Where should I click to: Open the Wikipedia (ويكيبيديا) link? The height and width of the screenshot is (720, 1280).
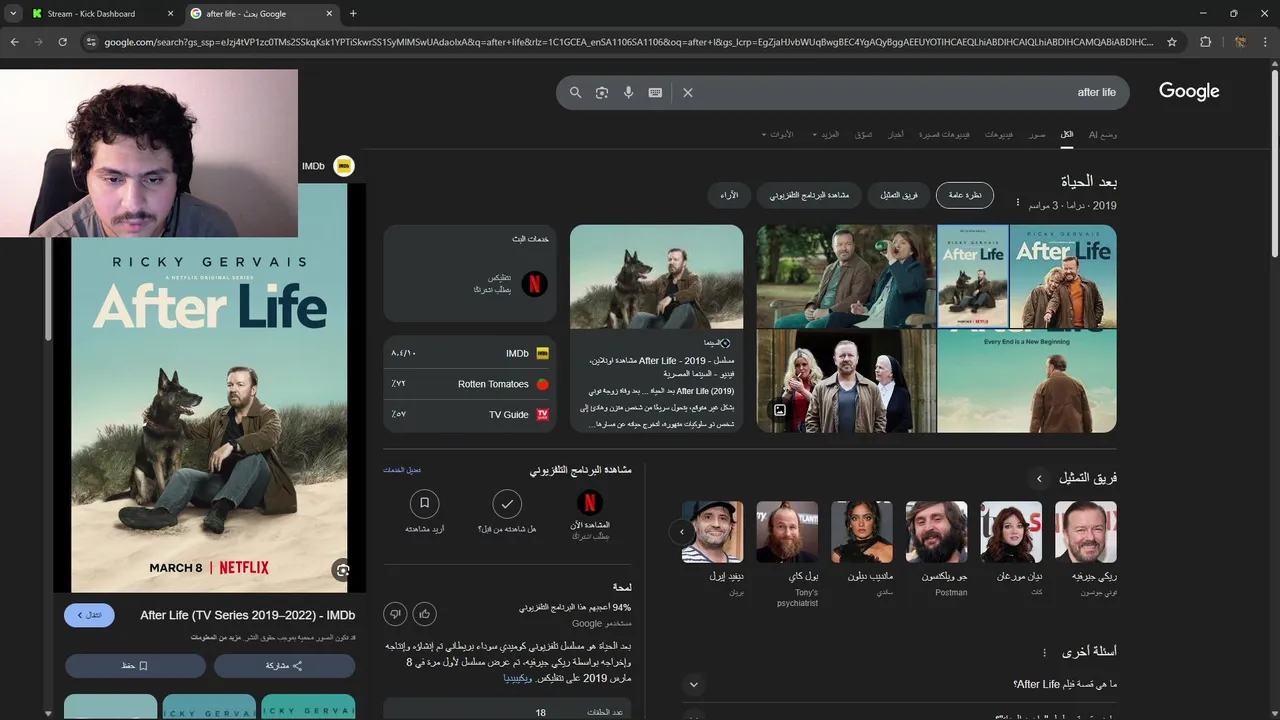[x=519, y=678]
